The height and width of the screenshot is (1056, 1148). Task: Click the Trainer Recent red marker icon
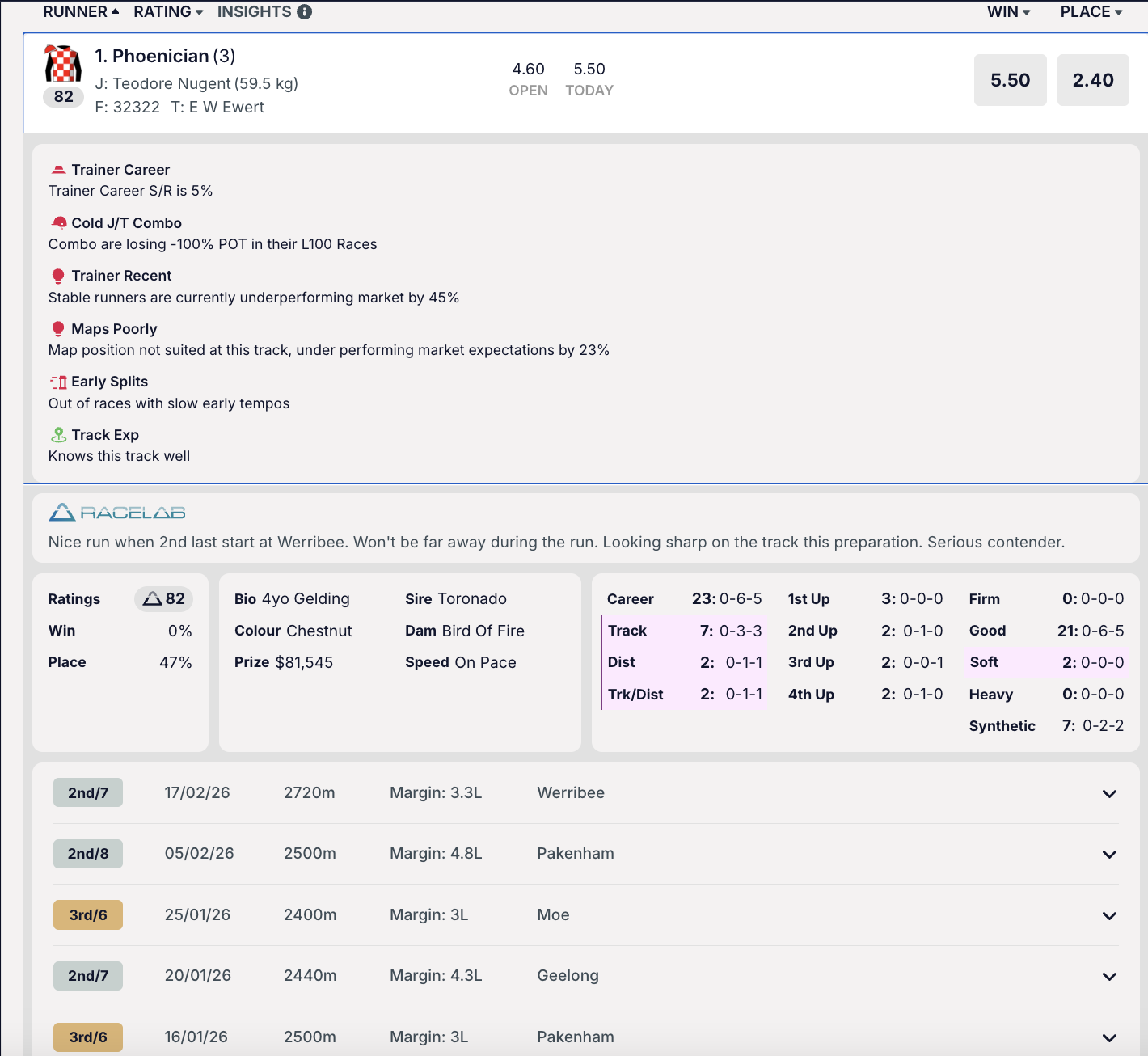point(58,276)
